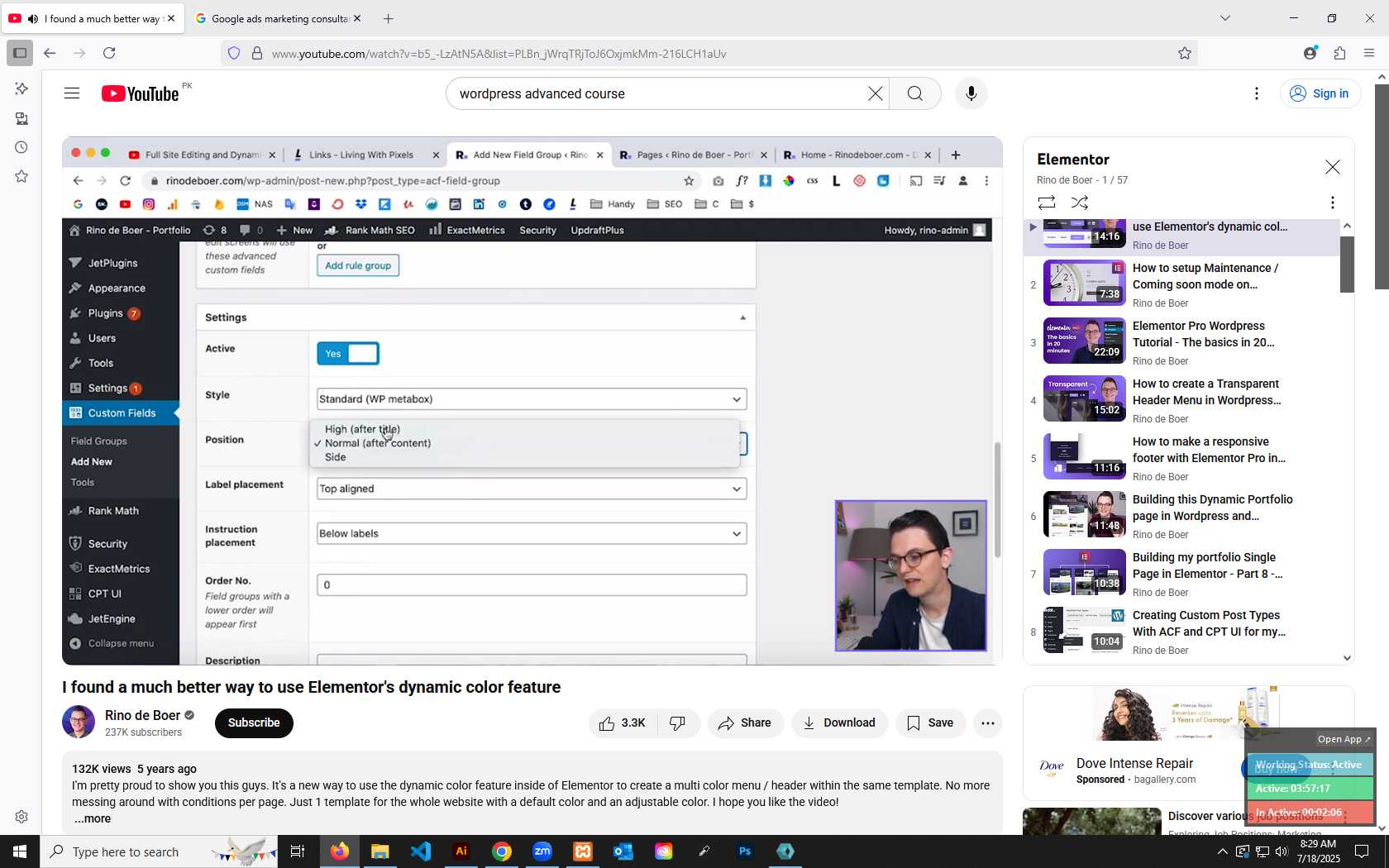The width and height of the screenshot is (1389, 868).
Task: Open sidebar customize settings gear
Action: pyautogui.click(x=21, y=817)
